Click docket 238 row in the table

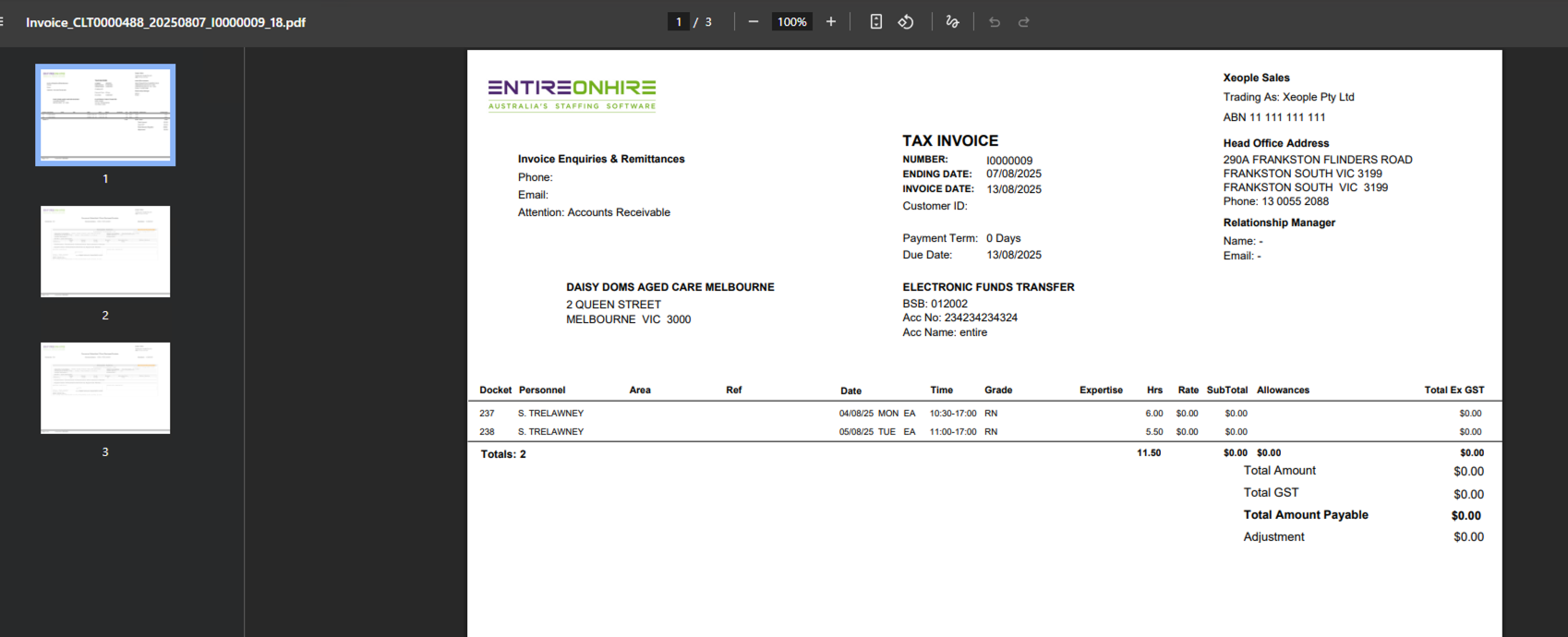tap(487, 432)
